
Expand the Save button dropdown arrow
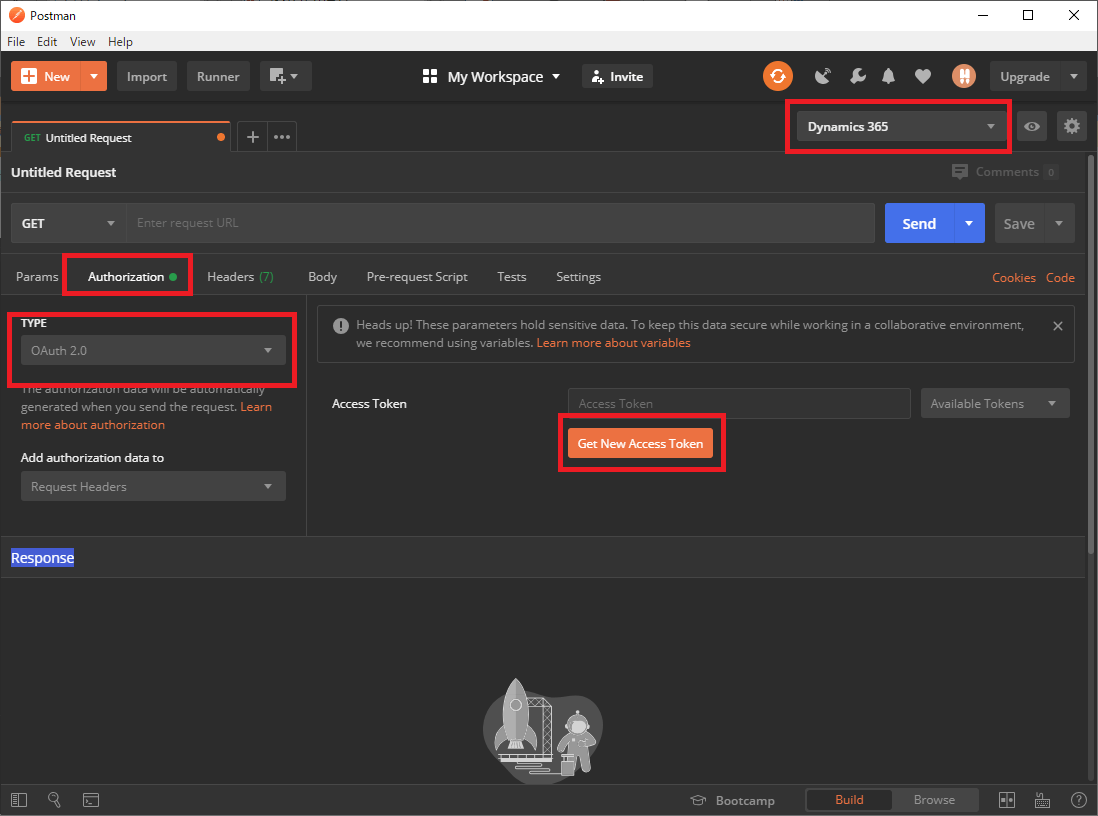pyautogui.click(x=1059, y=223)
